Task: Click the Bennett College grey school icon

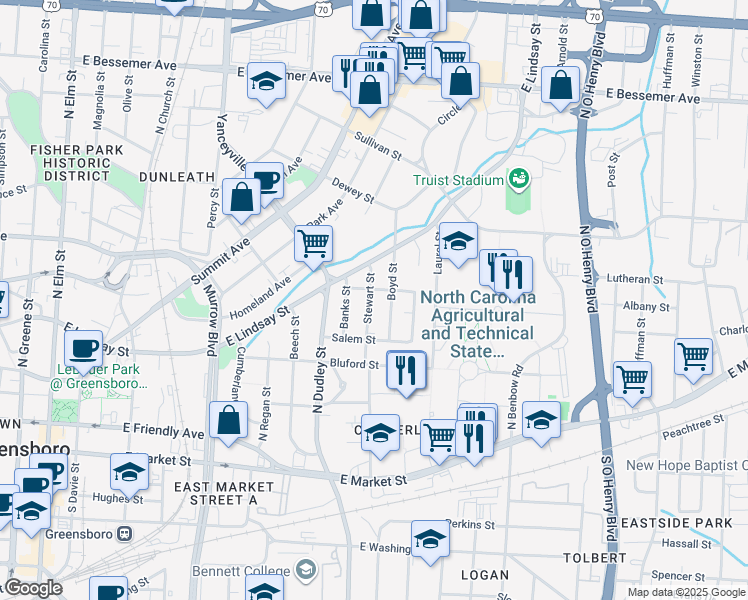Action: [x=306, y=569]
